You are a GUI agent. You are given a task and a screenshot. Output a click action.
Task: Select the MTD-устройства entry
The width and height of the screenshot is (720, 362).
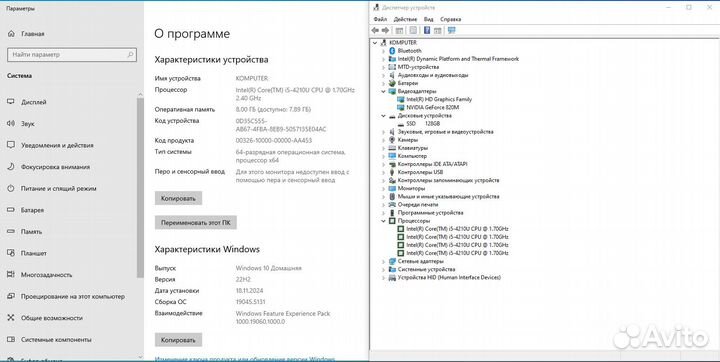418,67
